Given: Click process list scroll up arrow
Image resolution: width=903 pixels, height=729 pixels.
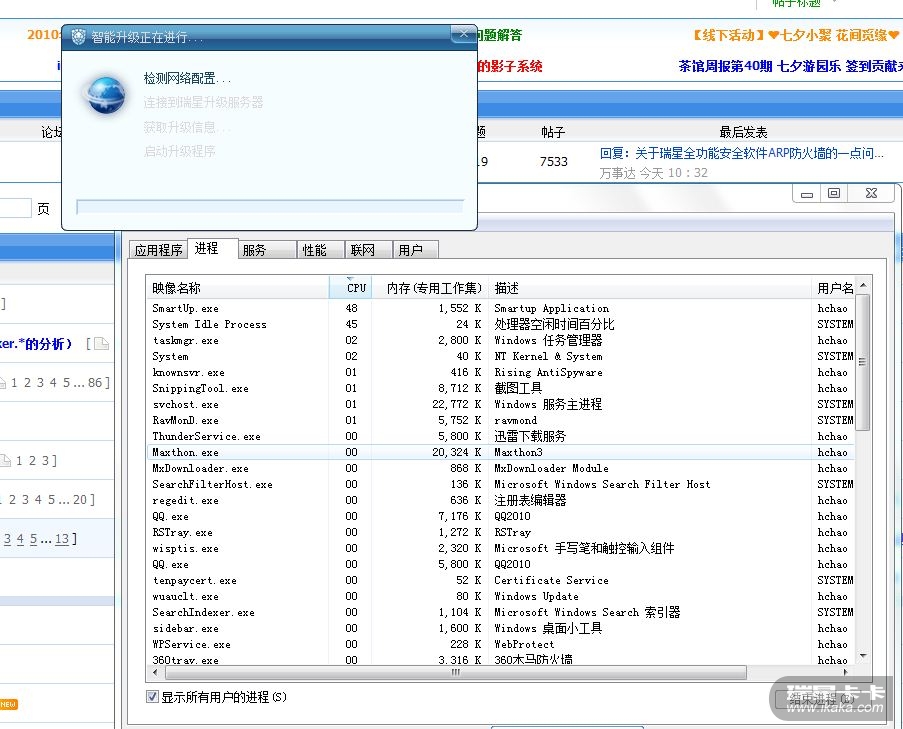Looking at the screenshot, I should 863,285.
